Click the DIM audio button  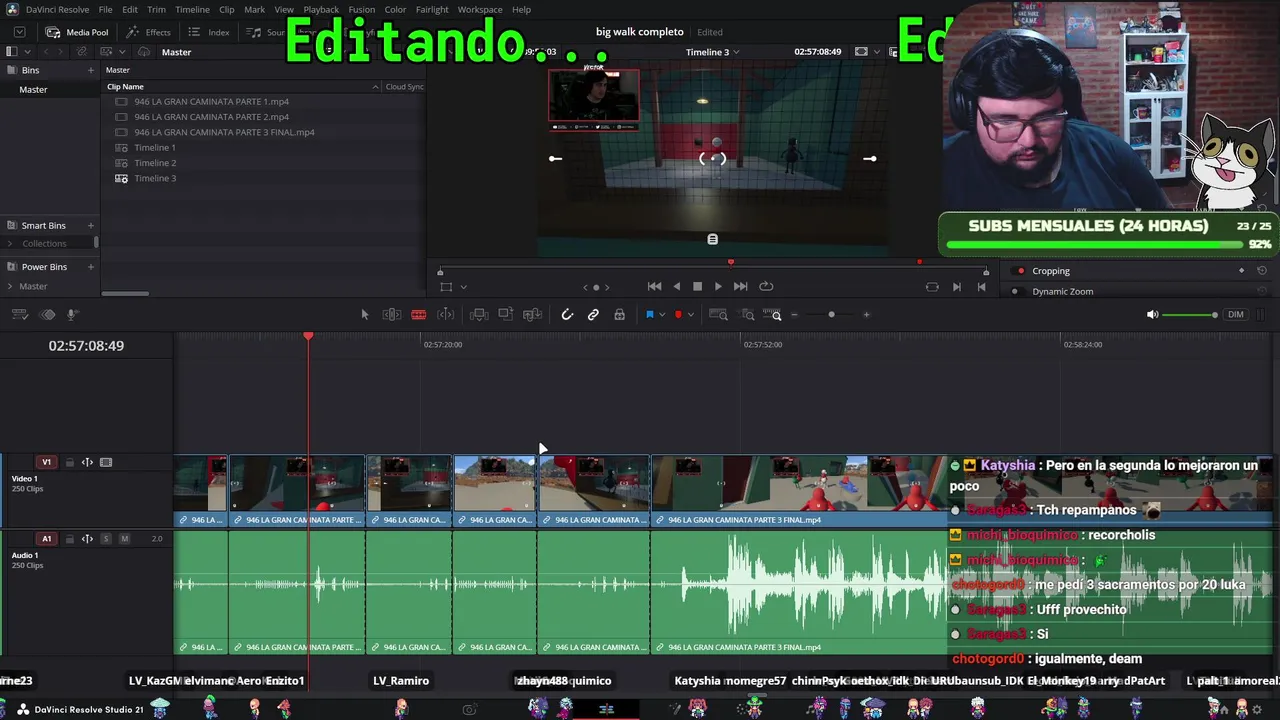pos(1236,315)
